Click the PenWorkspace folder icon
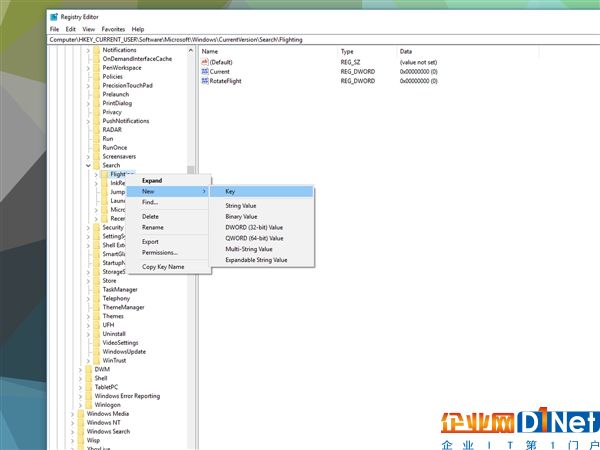Screen dimensions: 600x450 pos(96,68)
